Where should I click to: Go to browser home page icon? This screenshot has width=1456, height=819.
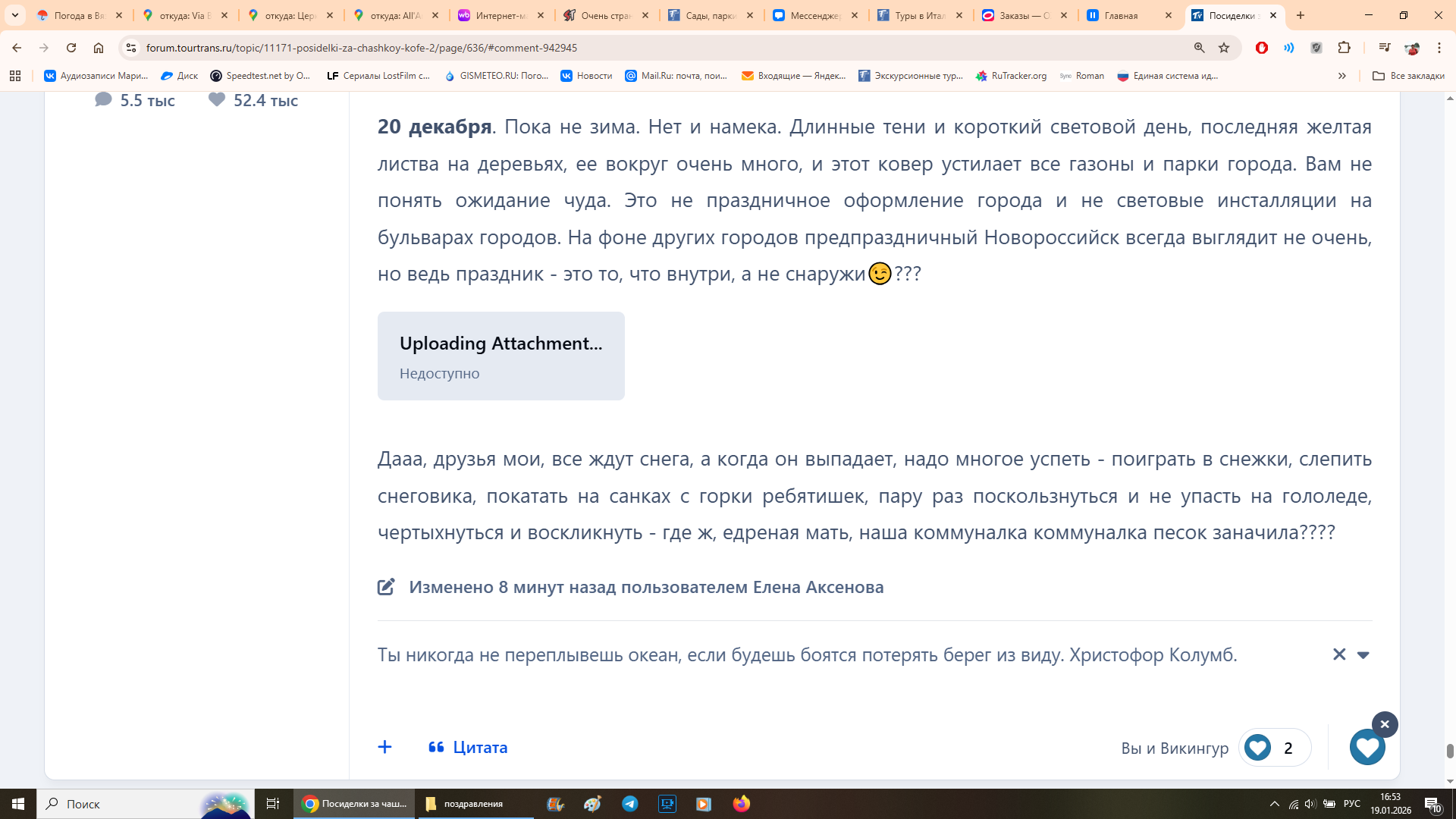point(99,48)
